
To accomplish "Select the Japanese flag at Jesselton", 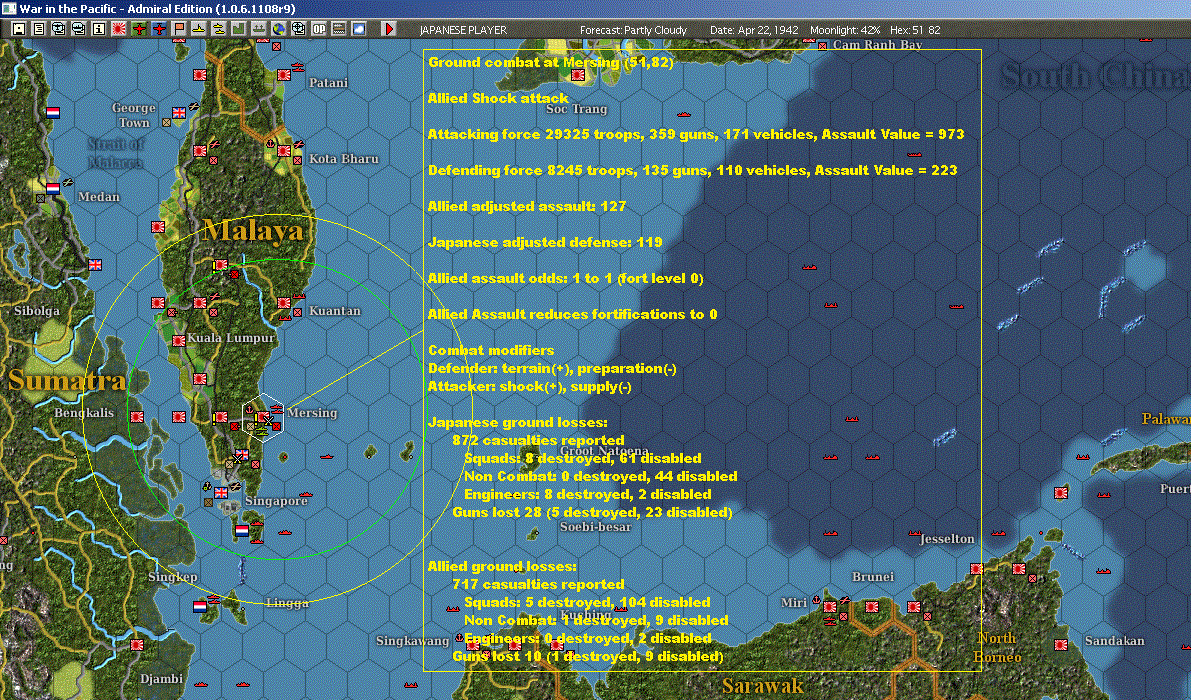I will pyautogui.click(x=976, y=568).
